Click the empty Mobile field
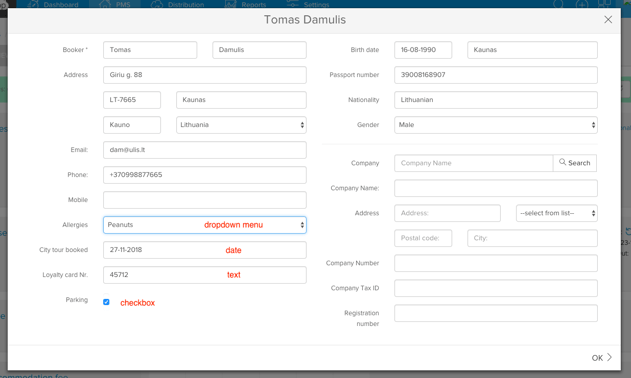The width and height of the screenshot is (631, 378). coord(204,200)
